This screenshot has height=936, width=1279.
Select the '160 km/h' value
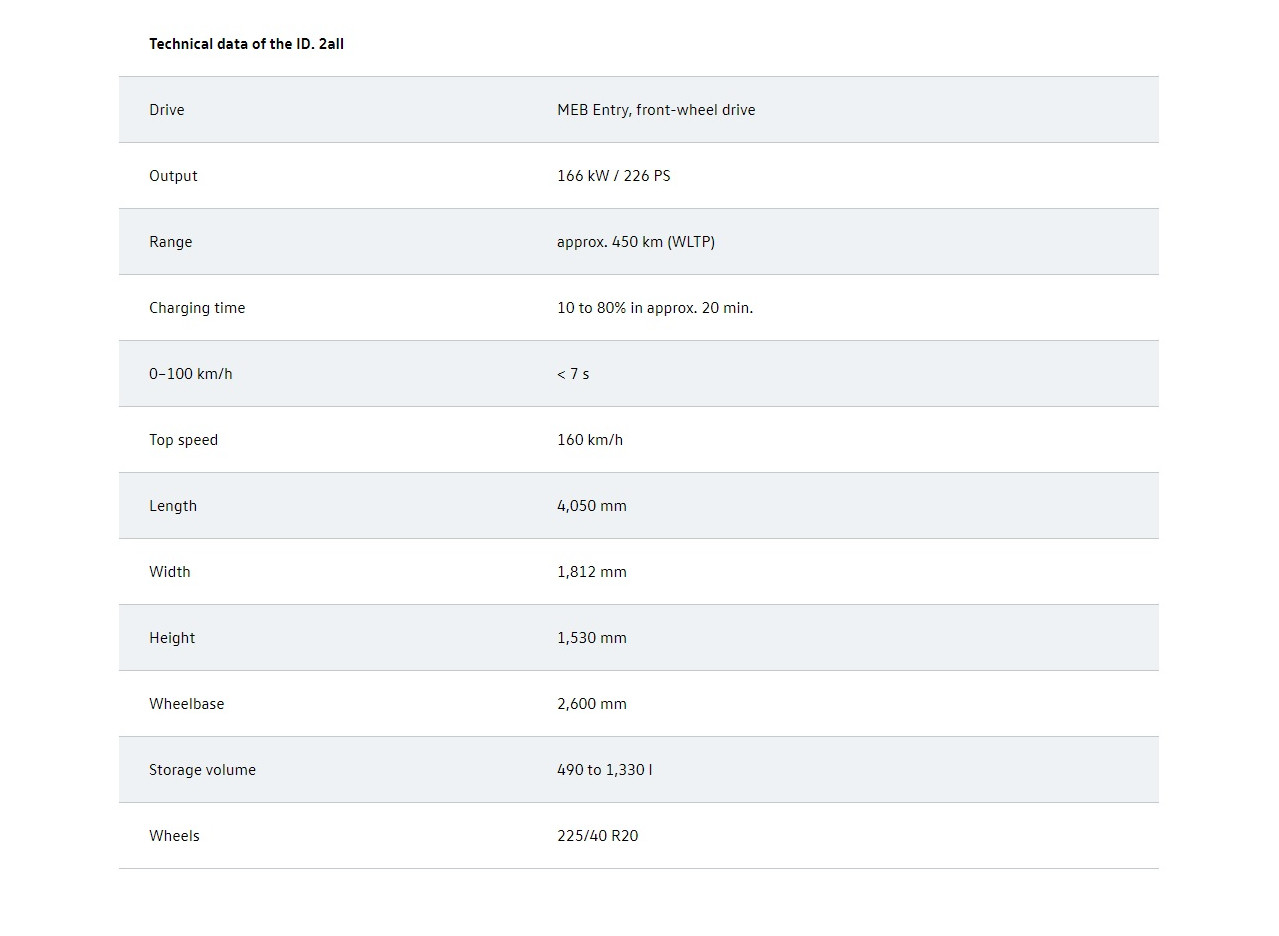[590, 440]
